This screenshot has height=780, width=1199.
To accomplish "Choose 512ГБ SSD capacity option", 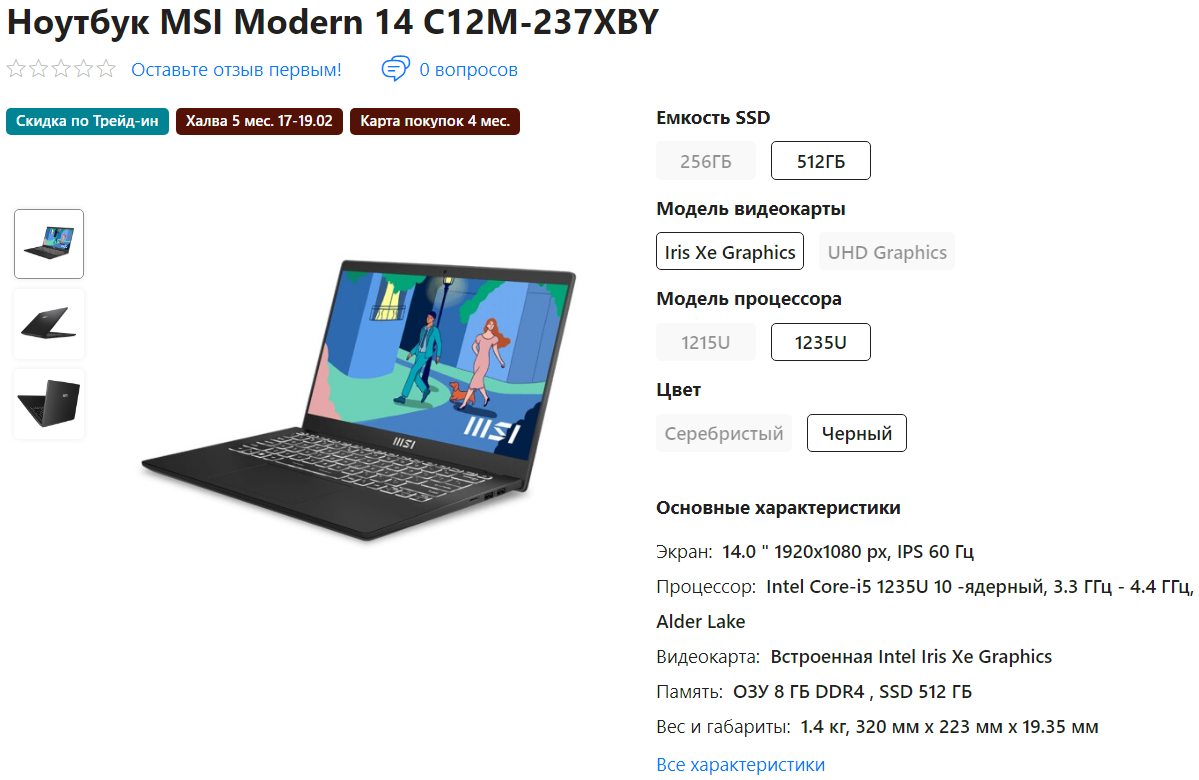I will [x=820, y=161].
